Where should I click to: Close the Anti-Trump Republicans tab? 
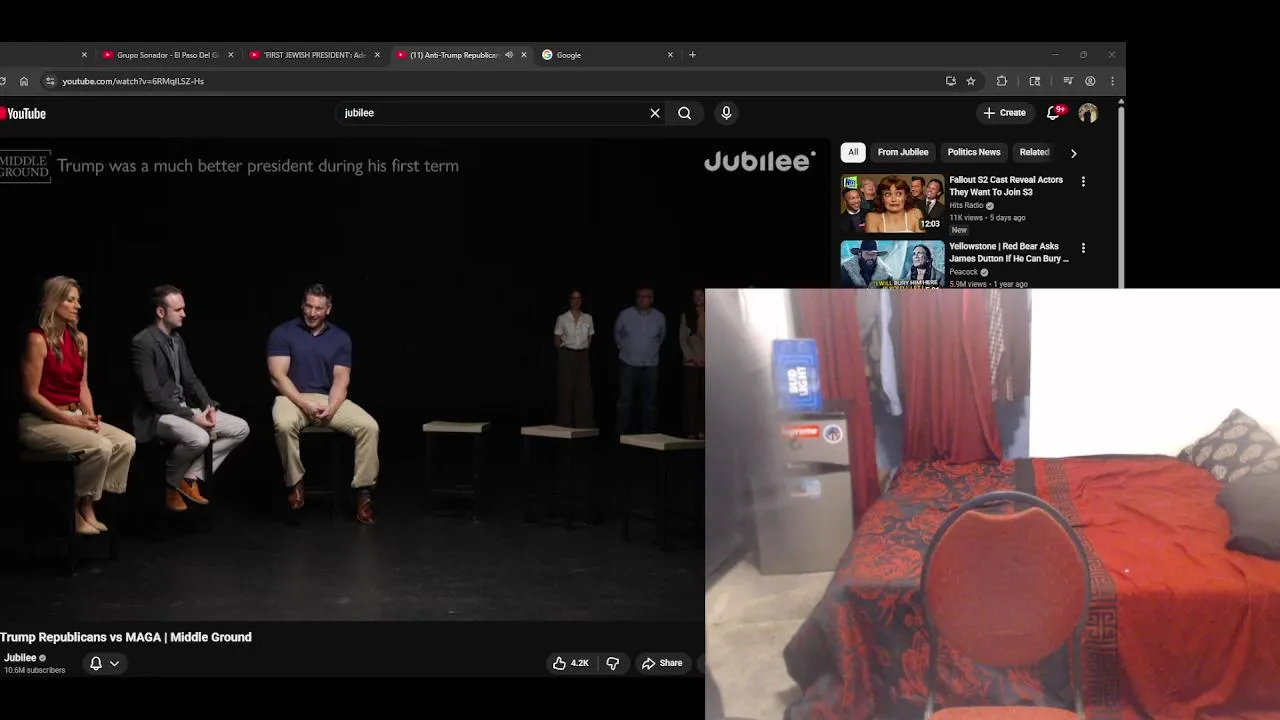(x=523, y=55)
